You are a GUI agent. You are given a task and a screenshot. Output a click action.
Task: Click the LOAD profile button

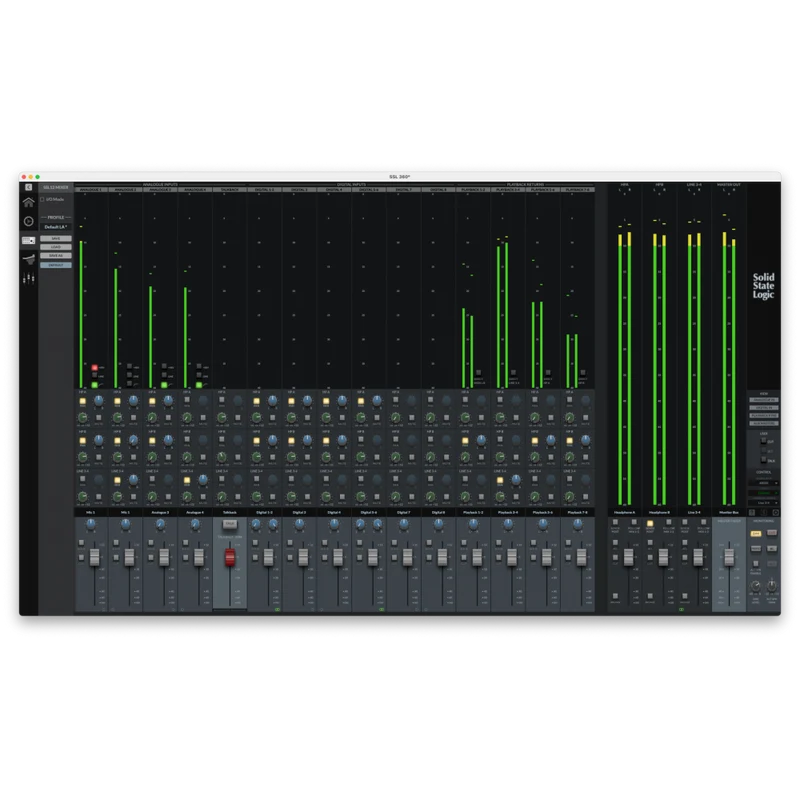click(x=56, y=247)
